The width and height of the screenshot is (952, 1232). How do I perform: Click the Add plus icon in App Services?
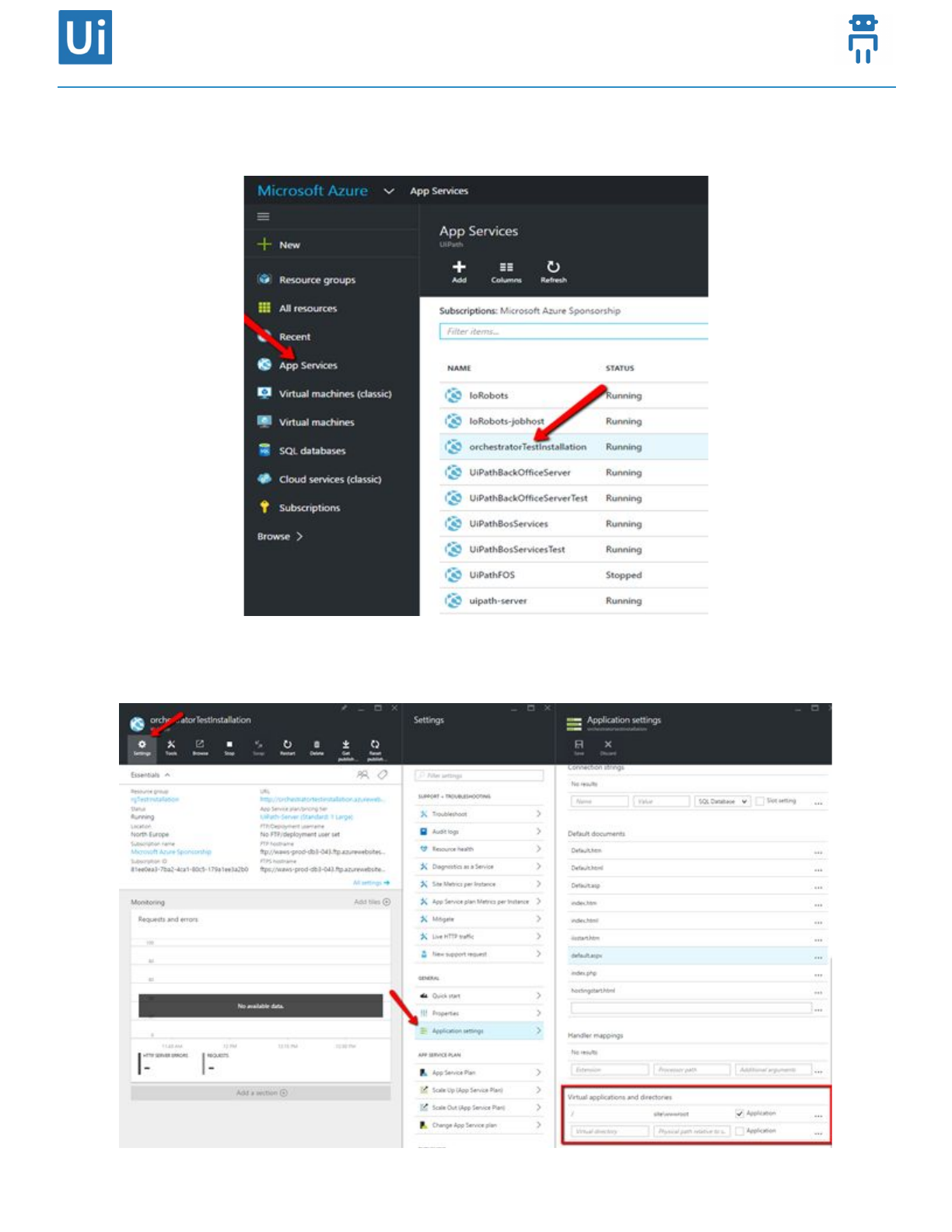click(459, 267)
